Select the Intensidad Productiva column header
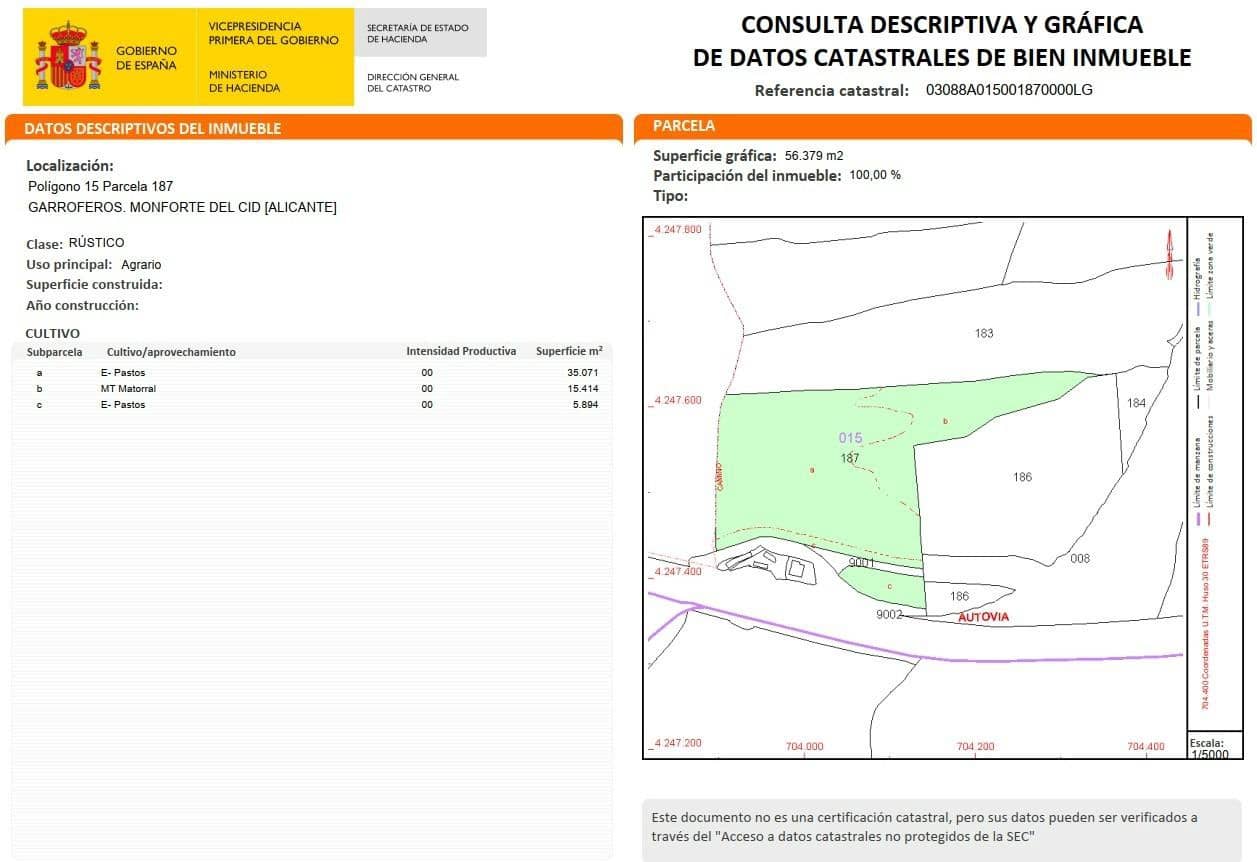This screenshot has height=862, width=1257. click(x=460, y=351)
